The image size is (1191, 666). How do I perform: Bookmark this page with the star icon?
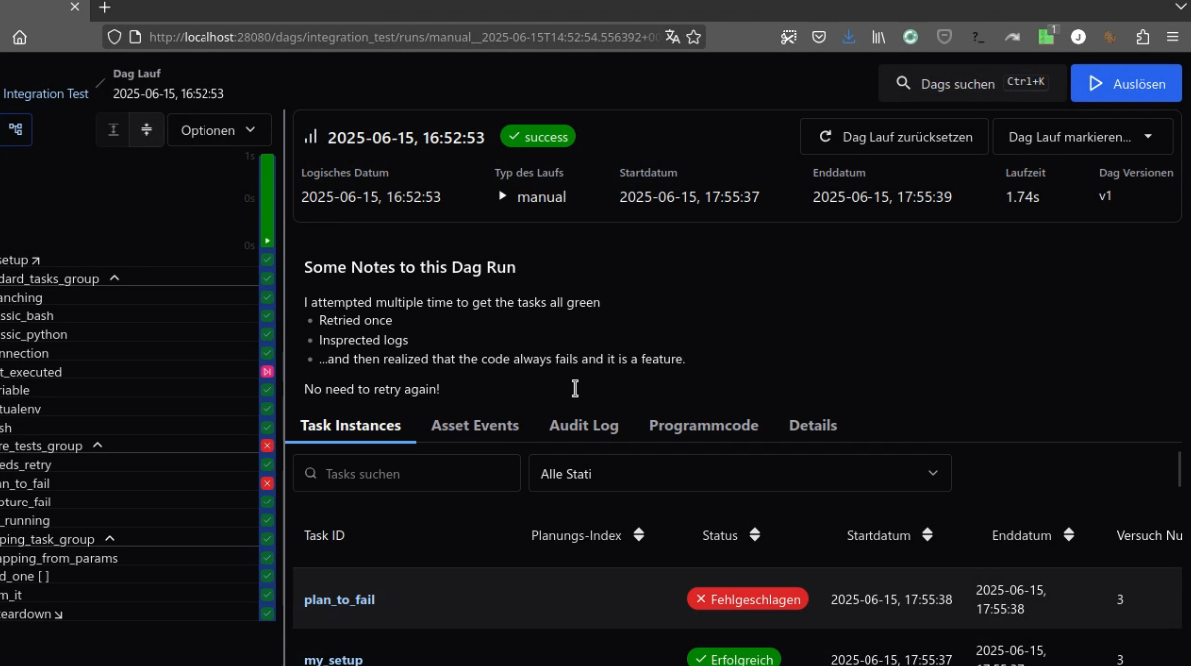693,37
